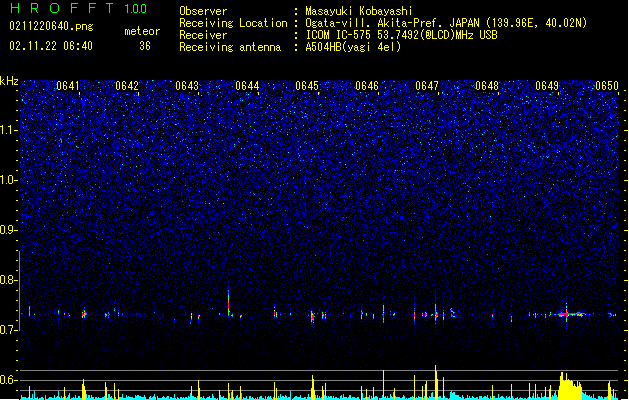Click the tall vertical echo spike near 0644
The width and height of the screenshot is (629, 400).
click(229, 302)
